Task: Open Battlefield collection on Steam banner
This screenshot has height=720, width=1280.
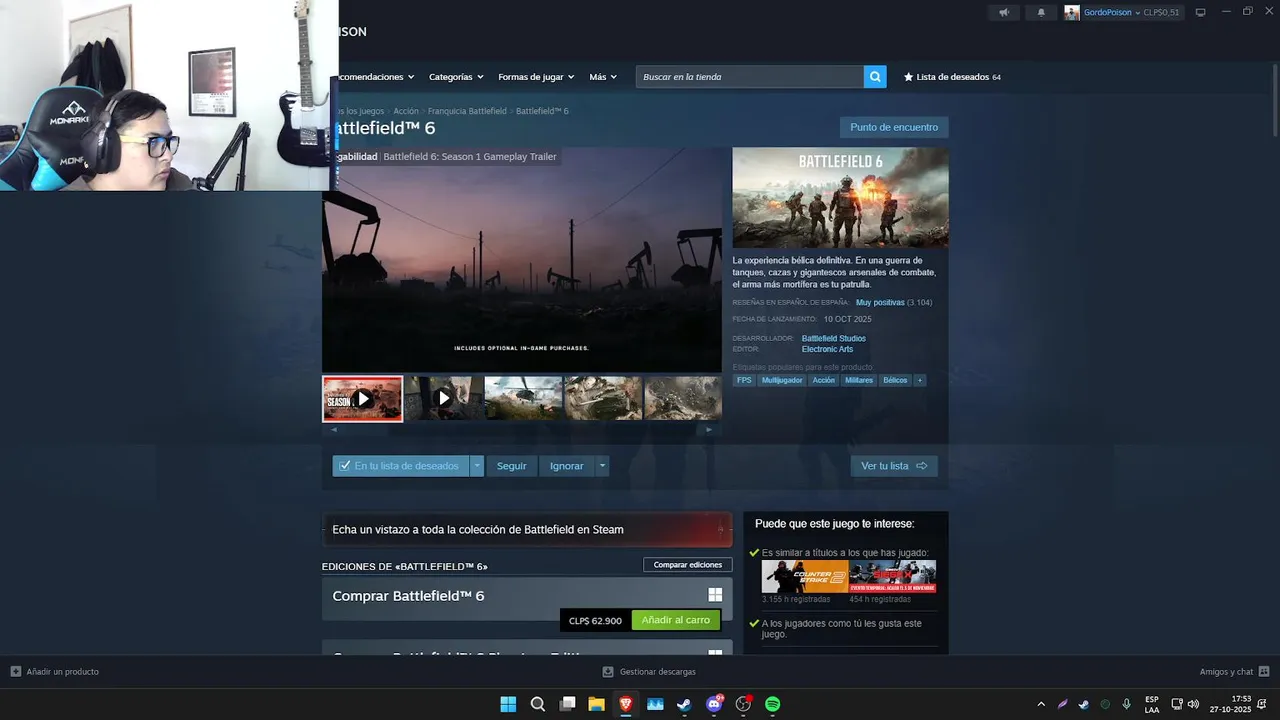Action: [527, 529]
